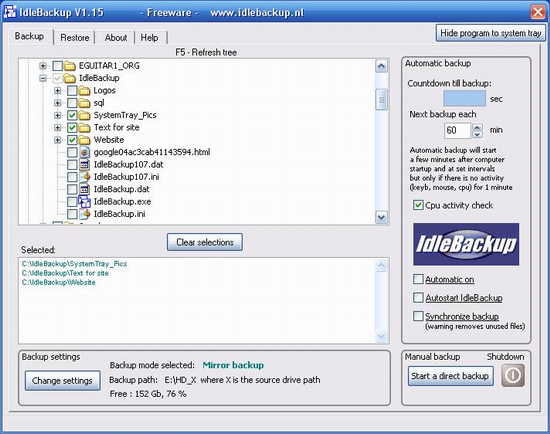Check the IdleBackup.exe file checkbox
The image size is (550, 434).
coord(72,201)
